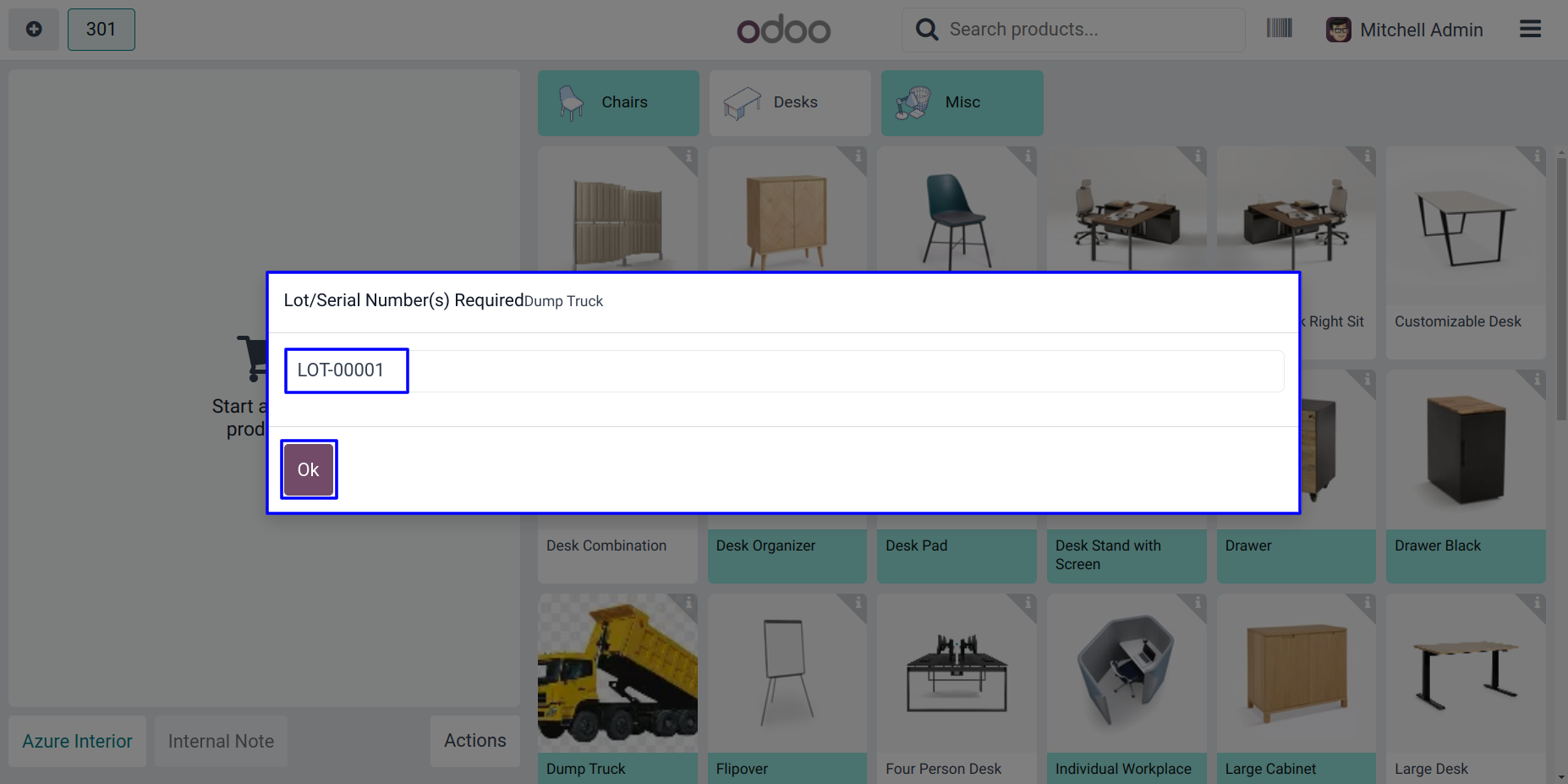Click the search magnifier icon
The image size is (1568, 784).
point(927,30)
